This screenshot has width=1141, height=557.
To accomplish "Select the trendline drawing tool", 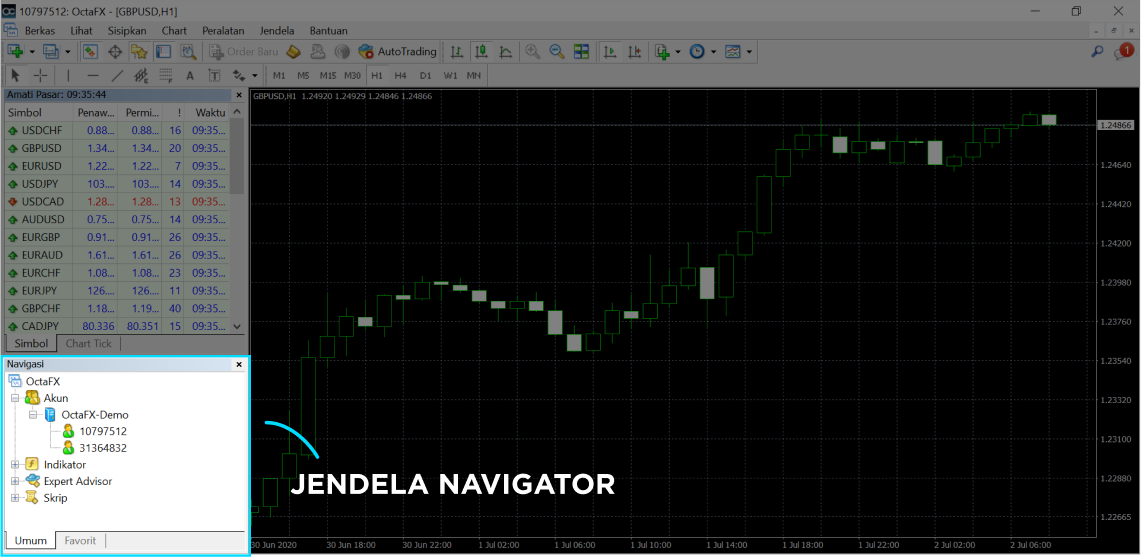I will (x=117, y=75).
